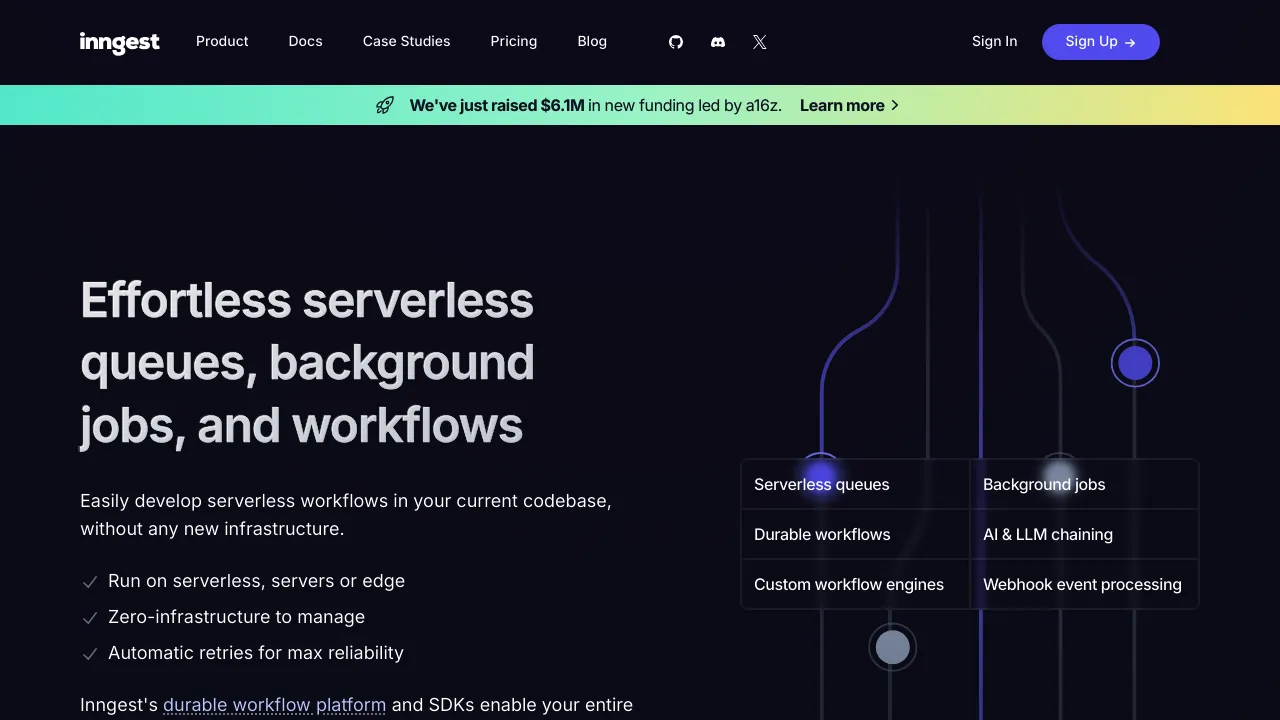Screen dimensions: 1280x720
Task: Click the checkmark beside 'Run on serverless'
Action: point(89,582)
